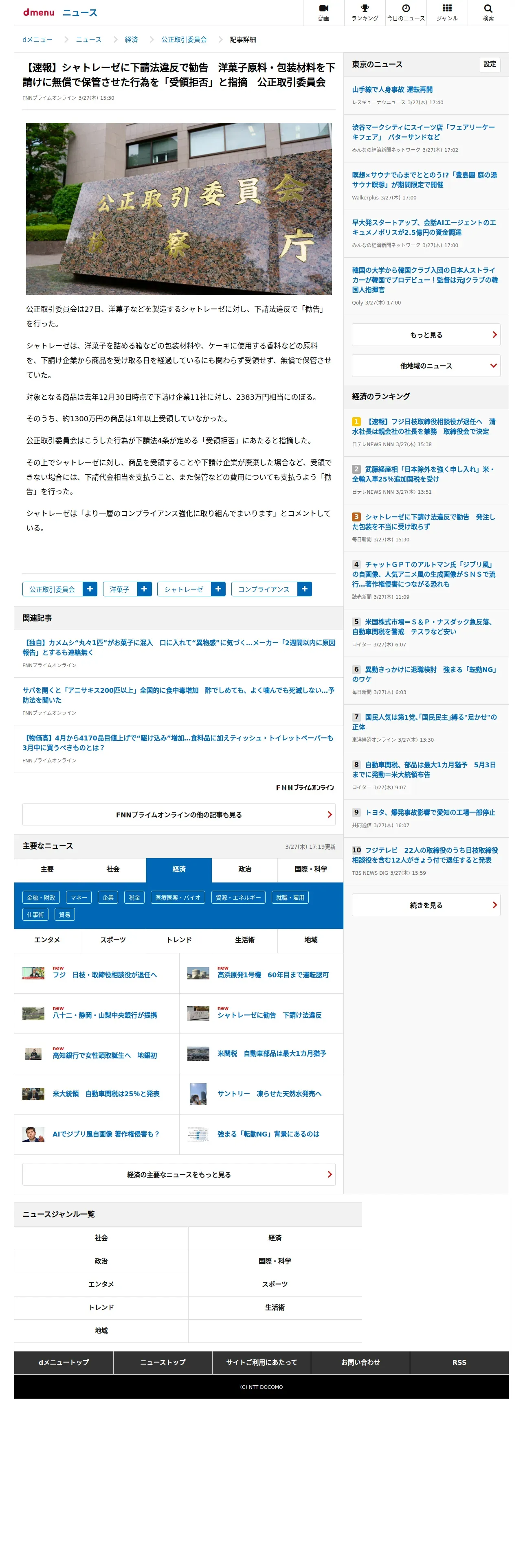The width and height of the screenshot is (523, 1568).
Task: Open フジ 日枝・取締役相談役が退任へ thumbnail
Action: (x=33, y=973)
